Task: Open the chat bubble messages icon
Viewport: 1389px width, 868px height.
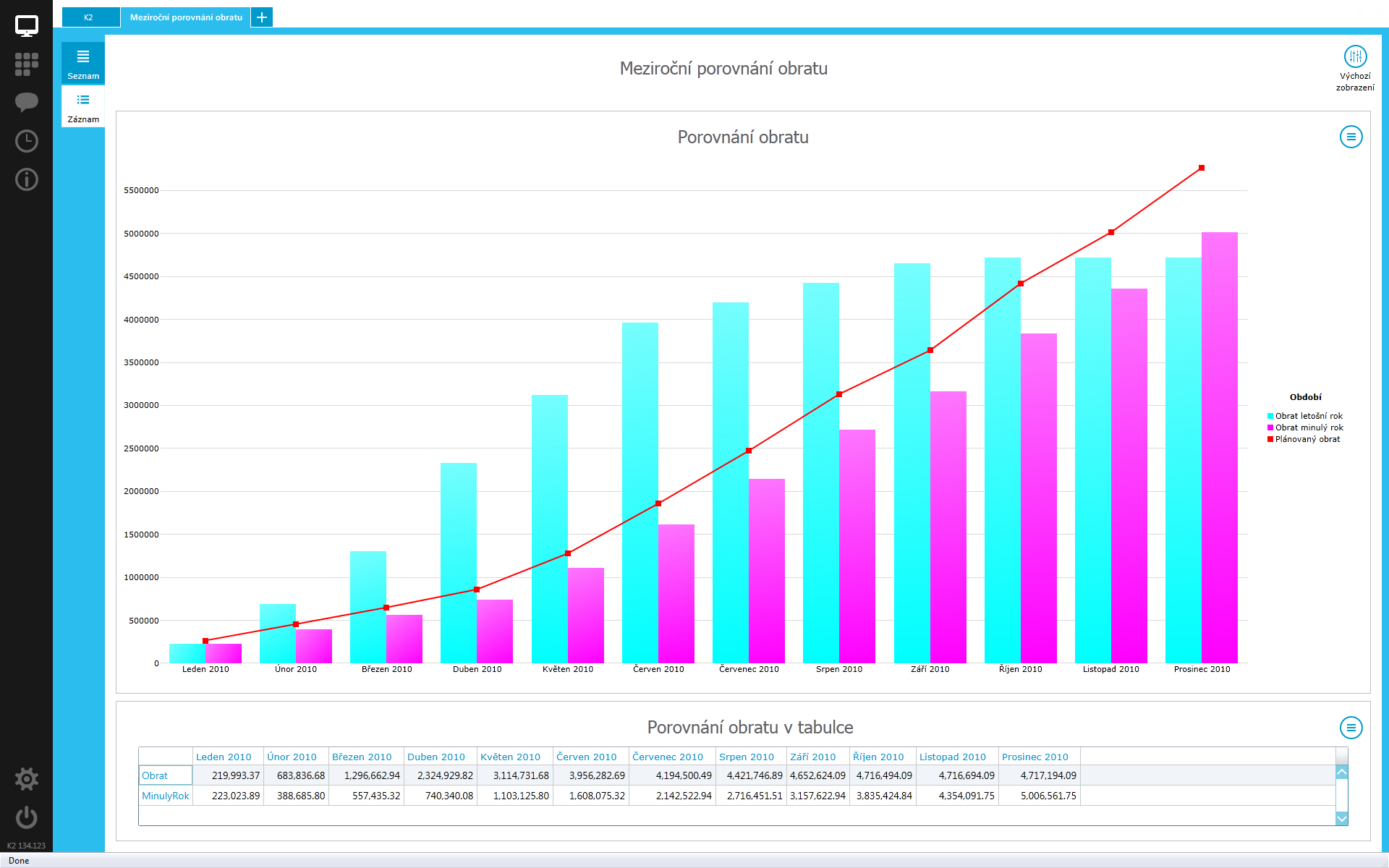Action: (26, 102)
